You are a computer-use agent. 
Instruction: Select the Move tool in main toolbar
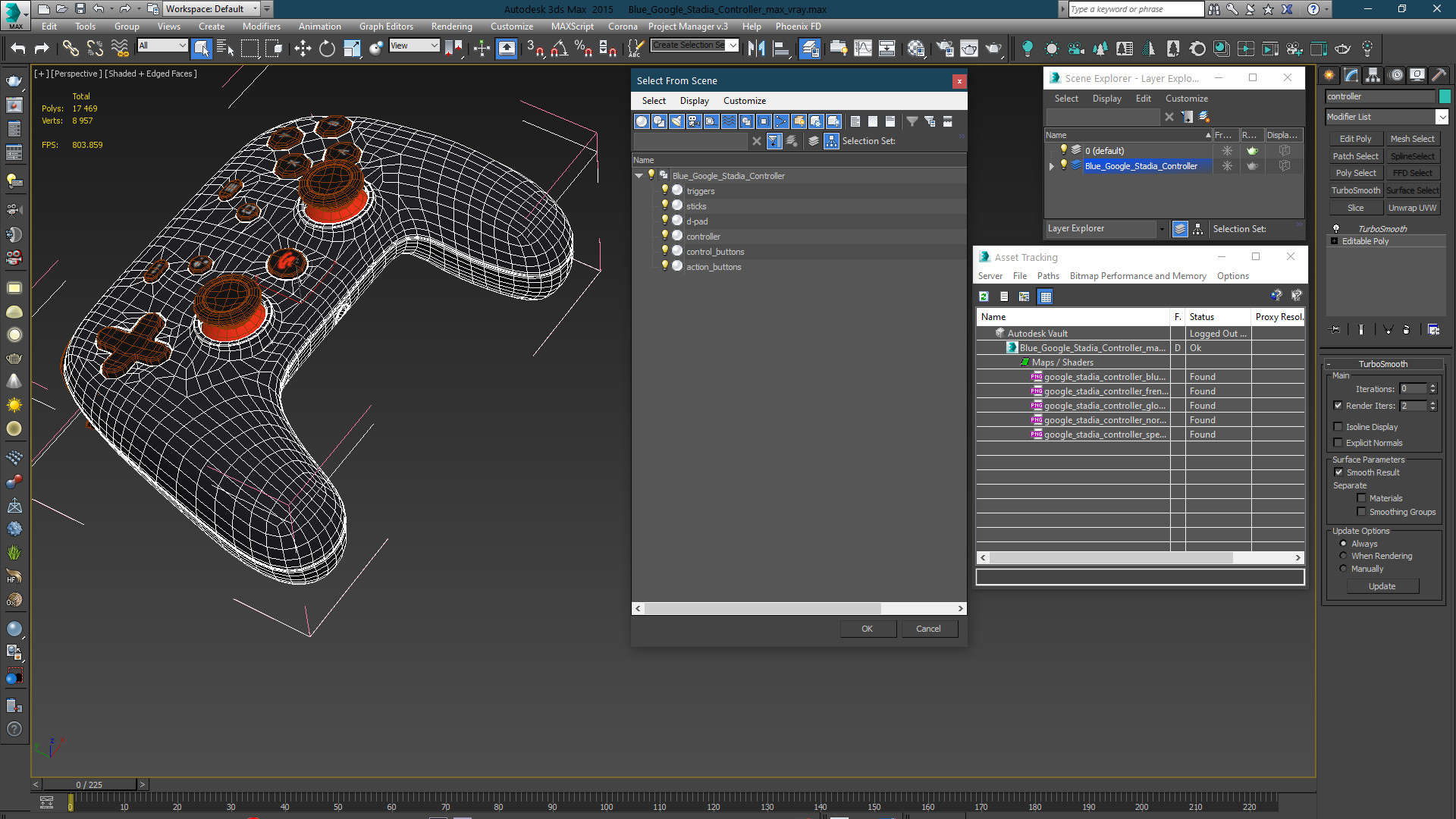pyautogui.click(x=303, y=49)
